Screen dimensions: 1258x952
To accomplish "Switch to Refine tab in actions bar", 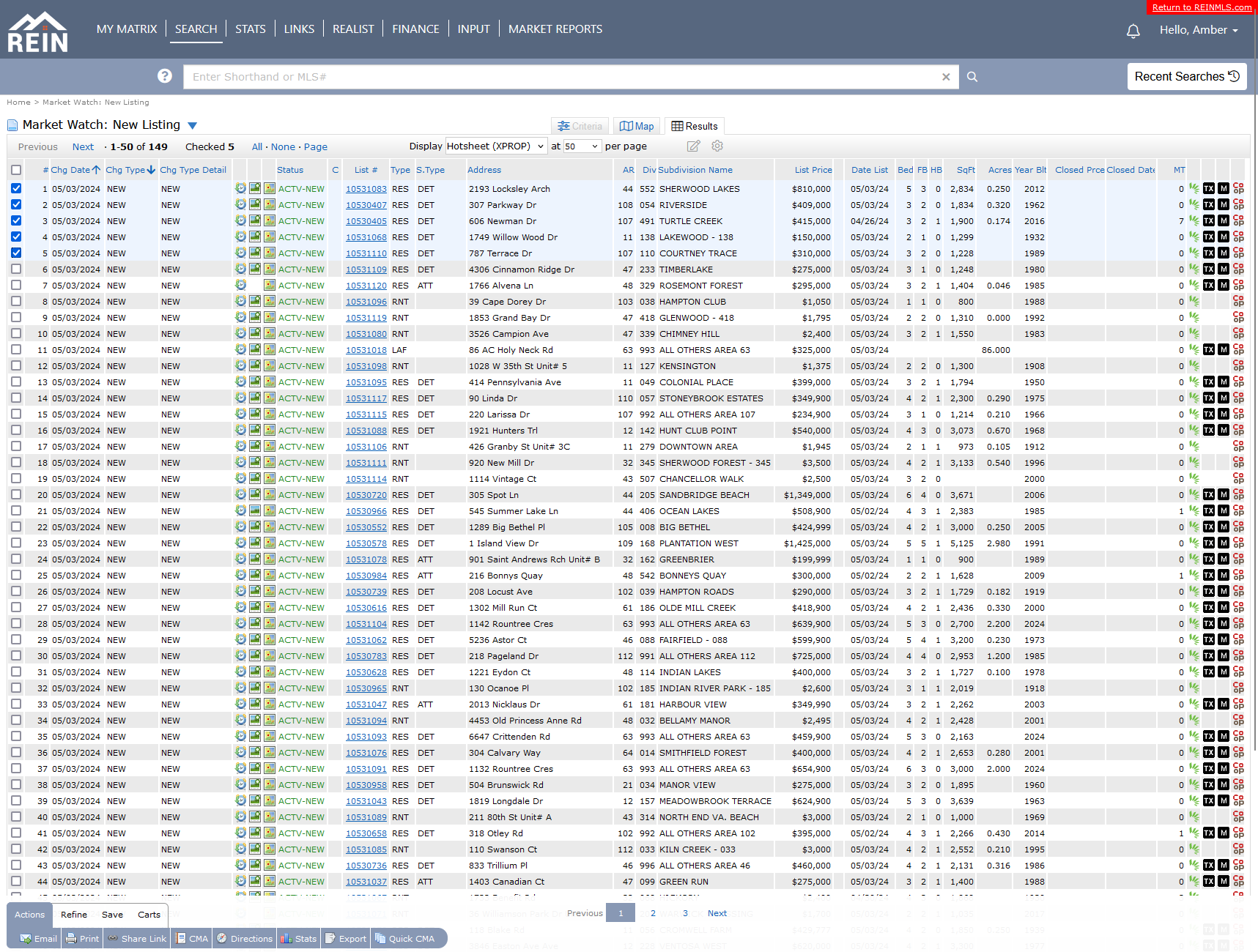I will coord(74,915).
